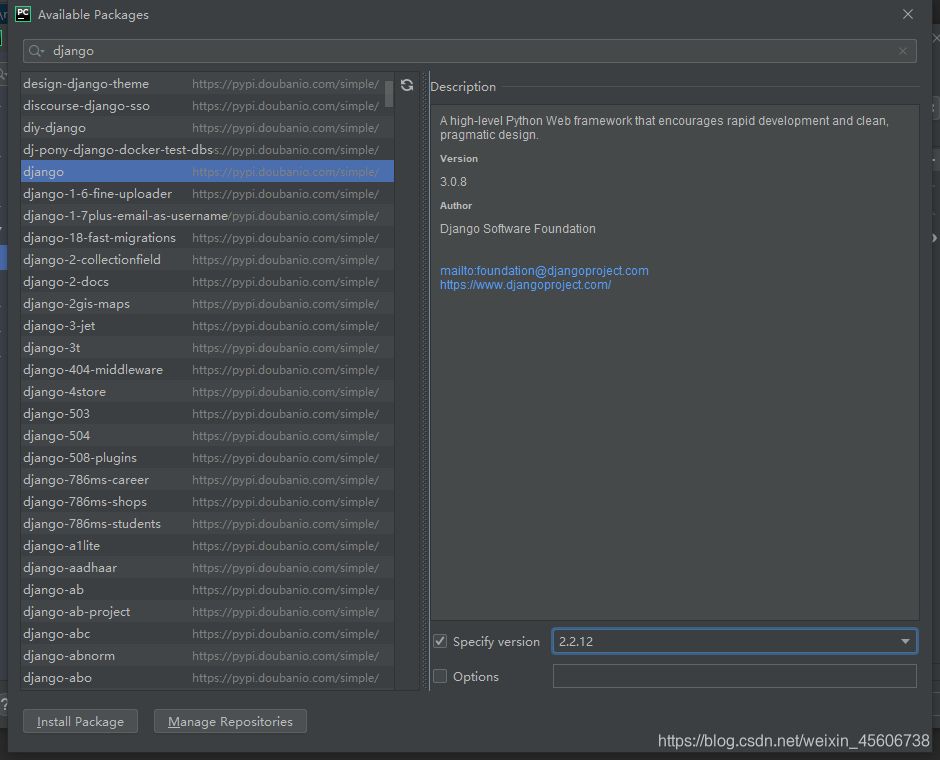The width and height of the screenshot is (940, 760).
Task: Select django-404-middleware package
Action: click(x=207, y=370)
